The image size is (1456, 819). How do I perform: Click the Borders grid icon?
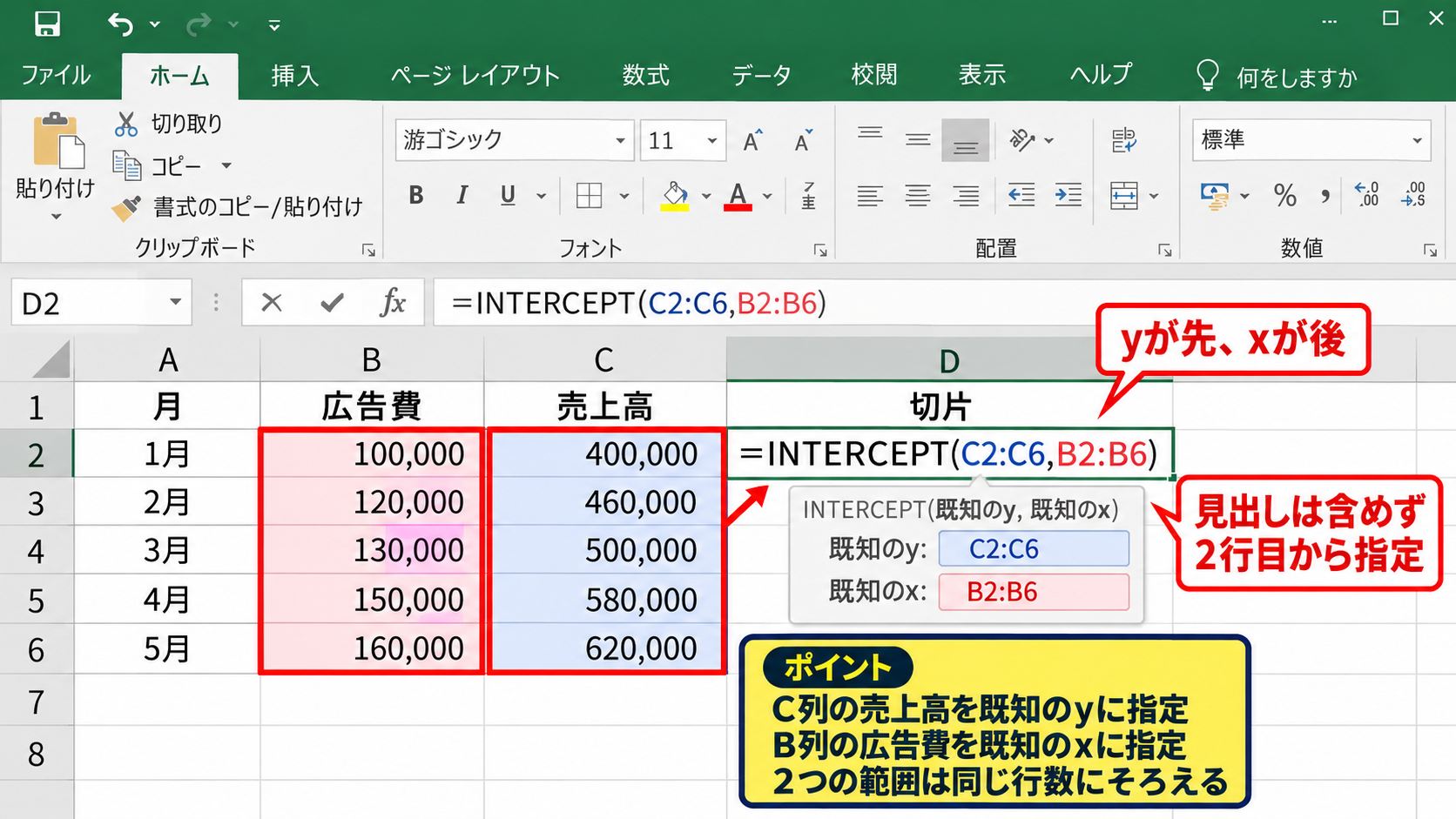point(590,196)
